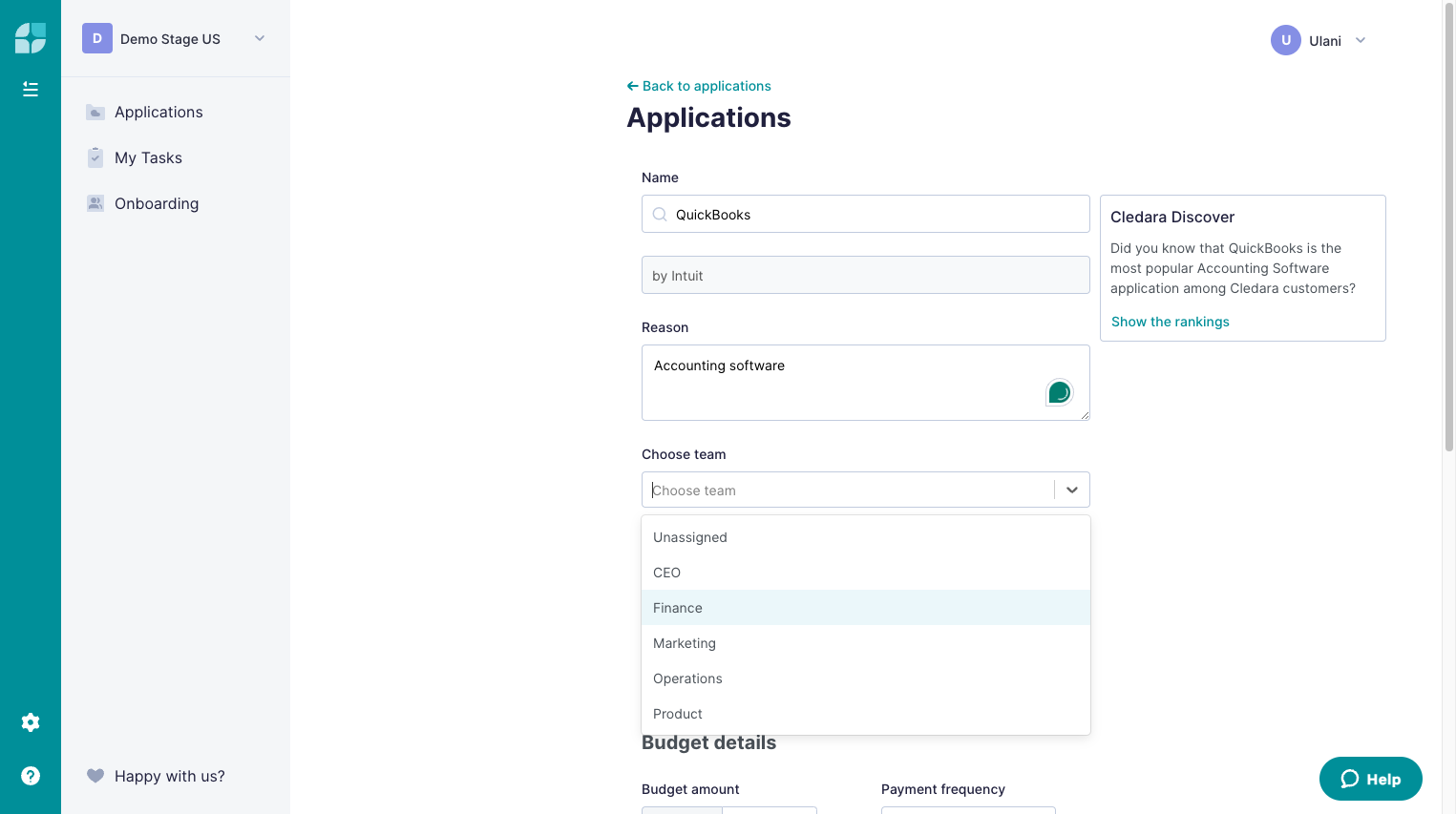
Task: Click Happy with us? in the sidebar
Action: point(170,776)
